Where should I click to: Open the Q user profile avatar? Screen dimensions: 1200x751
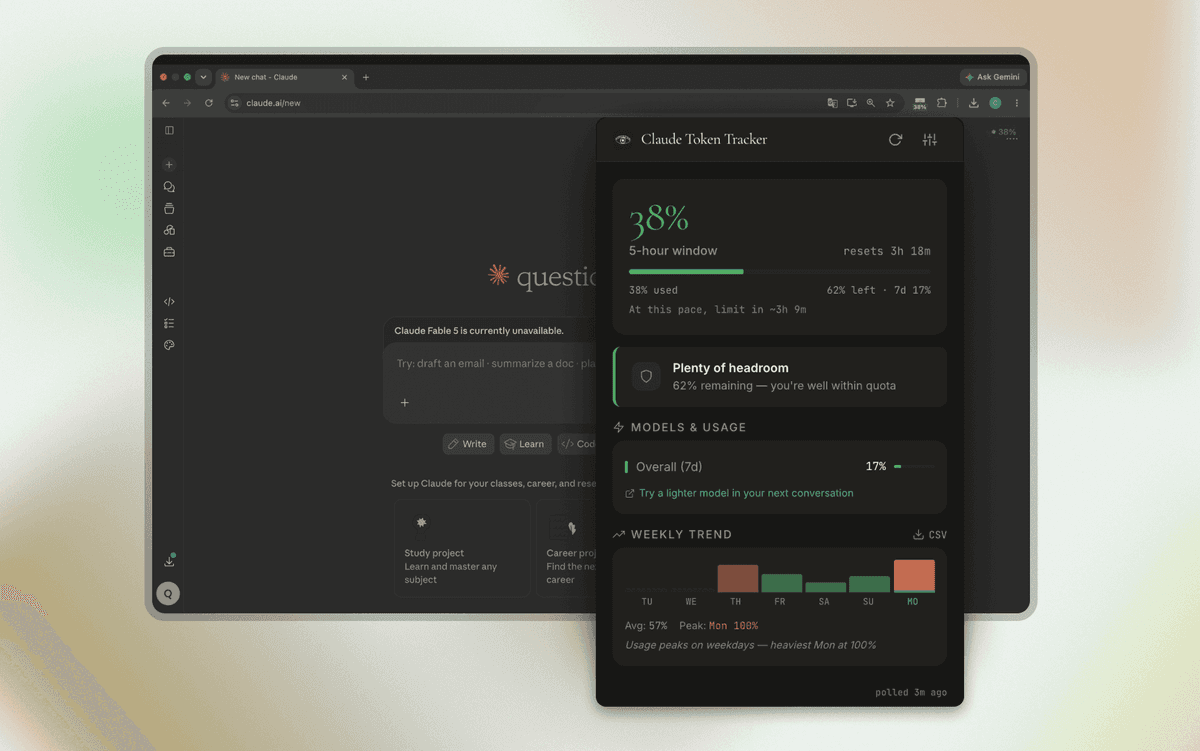coord(168,594)
